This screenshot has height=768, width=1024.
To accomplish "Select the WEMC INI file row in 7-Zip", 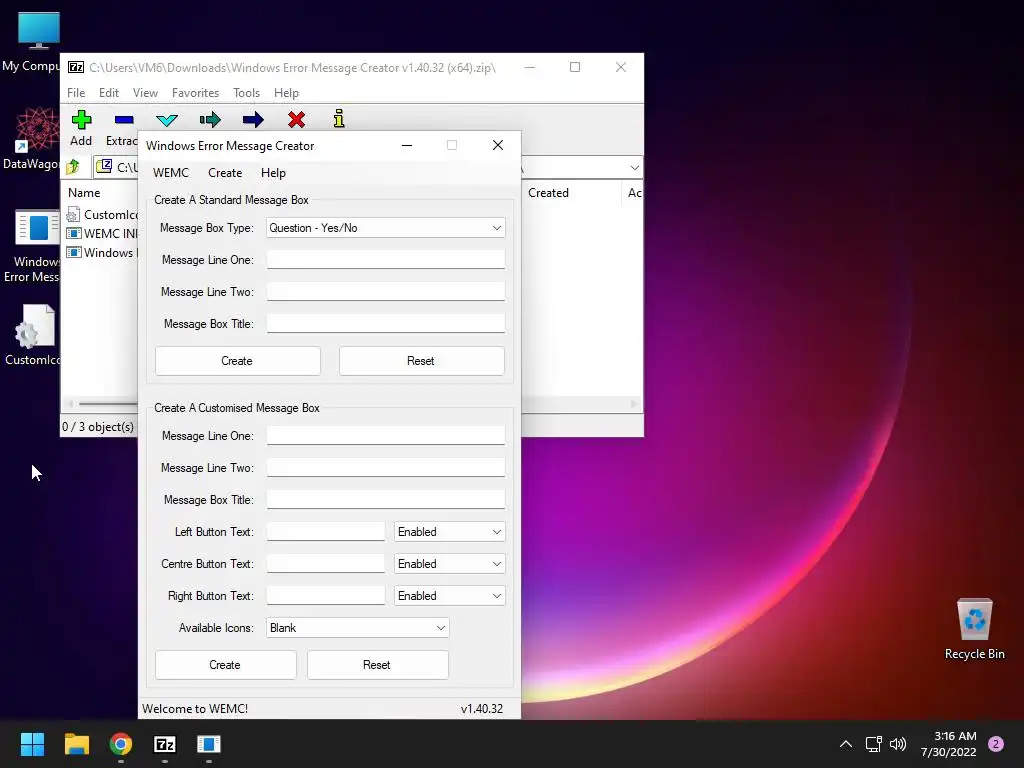I will coord(102,234).
